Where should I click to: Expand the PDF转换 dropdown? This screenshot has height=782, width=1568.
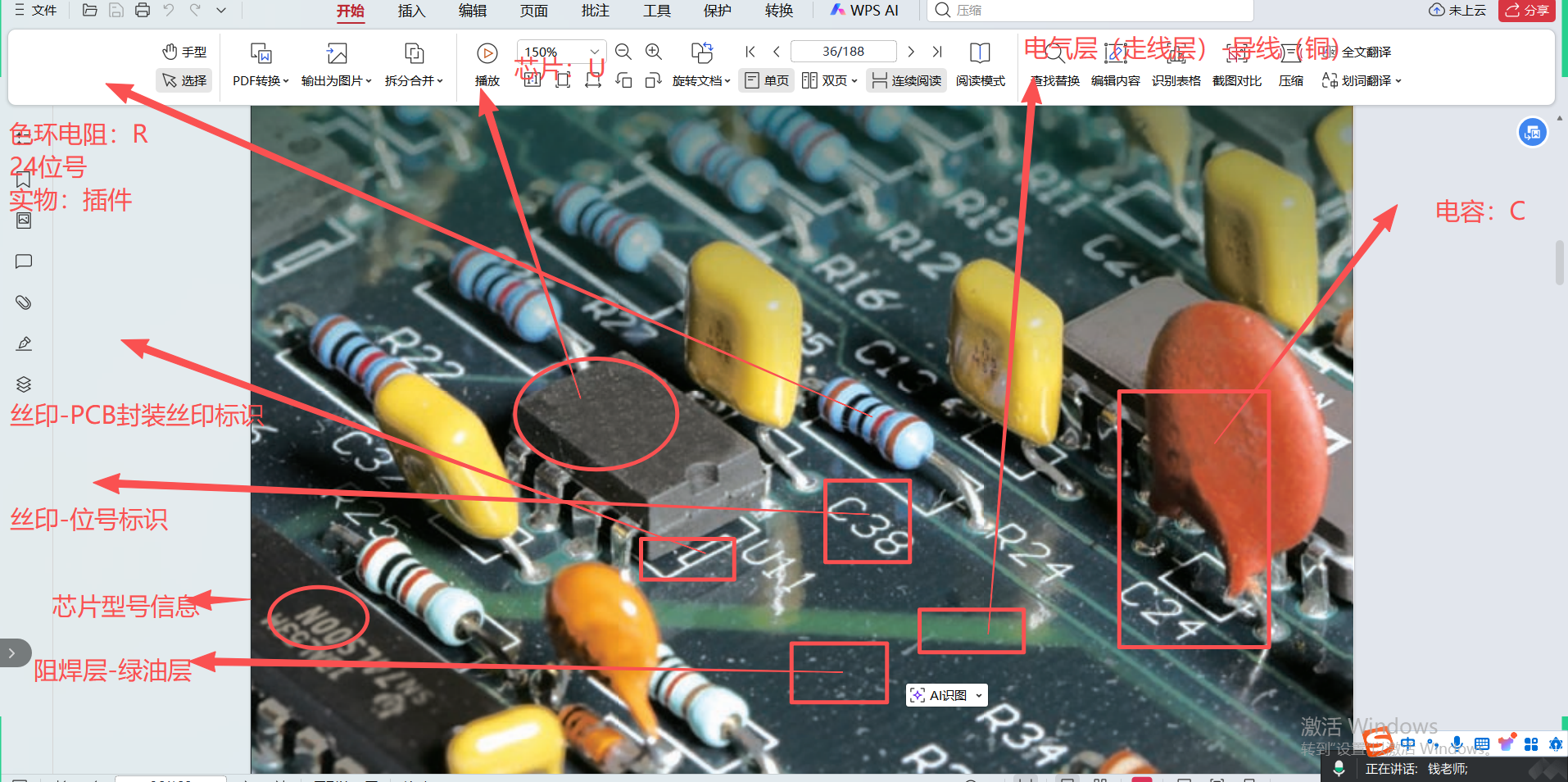(261, 80)
